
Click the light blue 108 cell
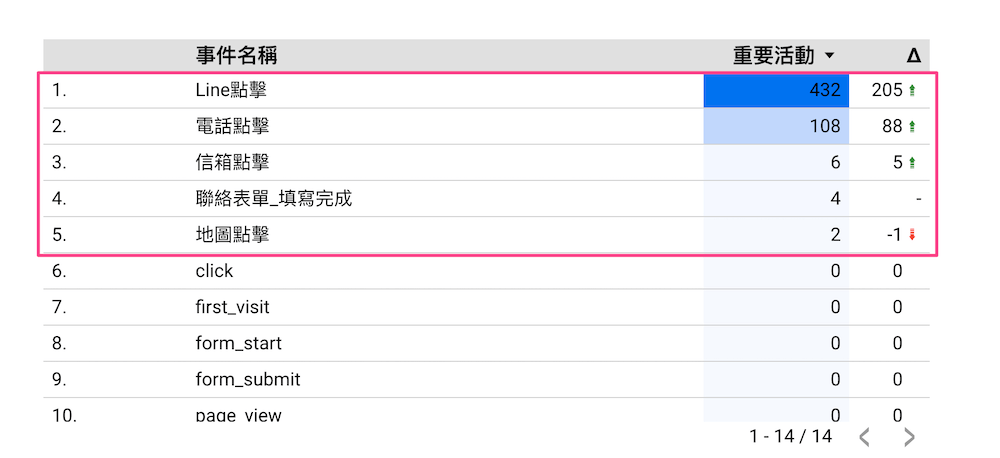click(776, 127)
